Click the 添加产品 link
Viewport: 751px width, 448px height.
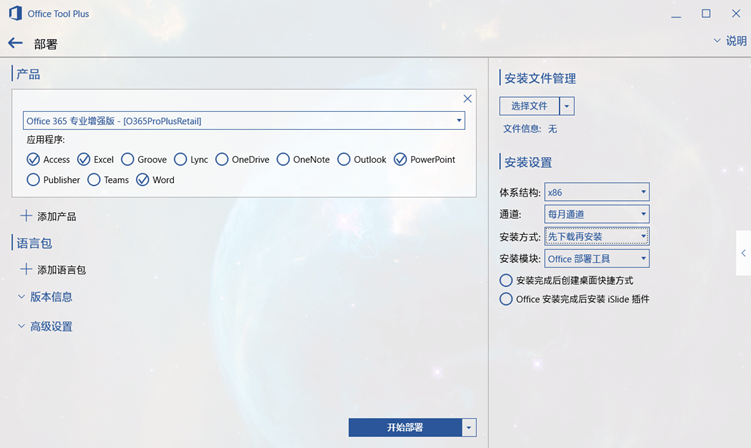(x=57, y=217)
